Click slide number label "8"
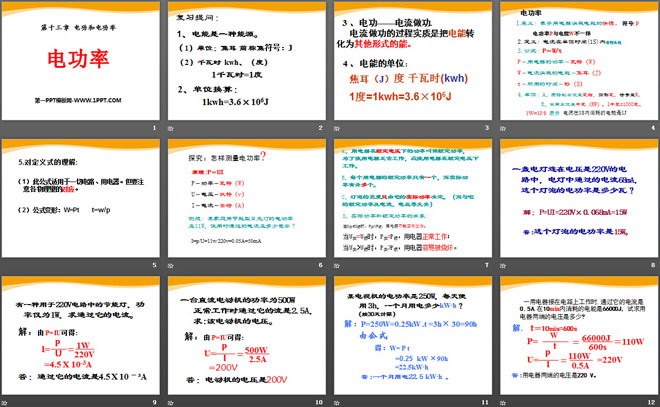This screenshot has width=660, height=407. pyautogui.click(x=653, y=265)
